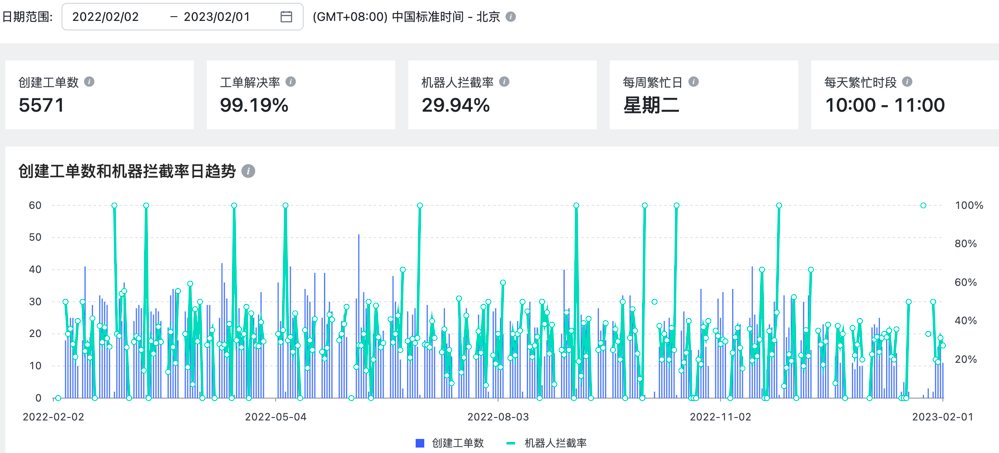The height and width of the screenshot is (453, 999).
Task: Click the info icon beside 每周繁忙日
Action: 693,82
